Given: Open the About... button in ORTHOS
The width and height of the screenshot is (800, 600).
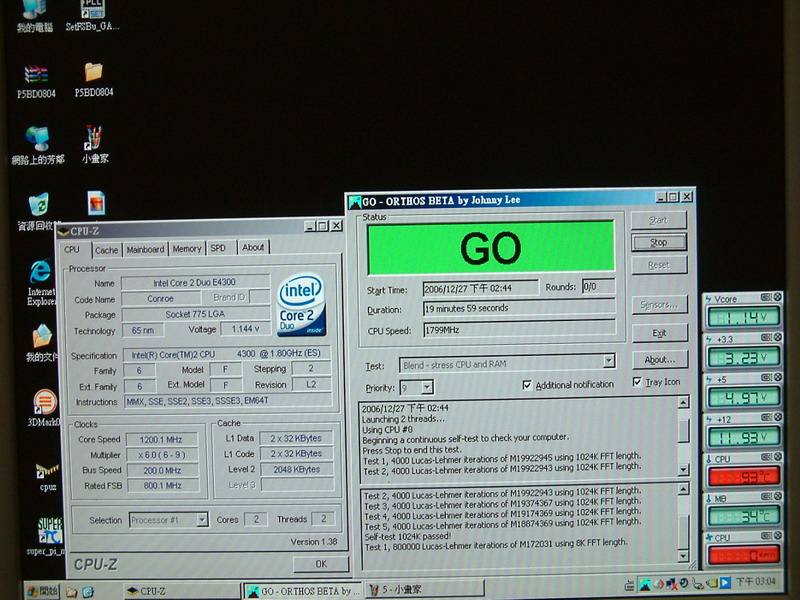Looking at the screenshot, I should 660,360.
